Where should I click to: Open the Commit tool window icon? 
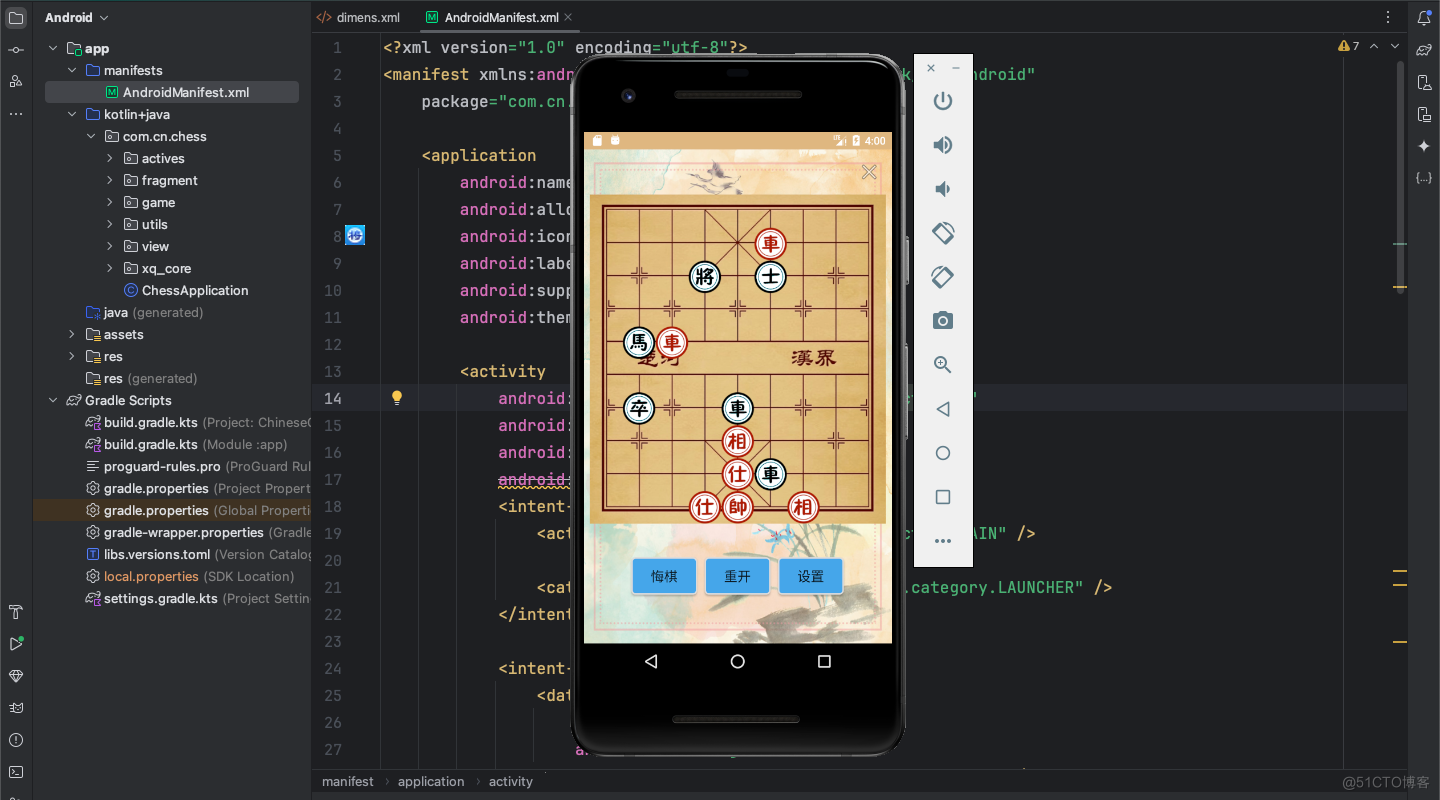tap(16, 50)
